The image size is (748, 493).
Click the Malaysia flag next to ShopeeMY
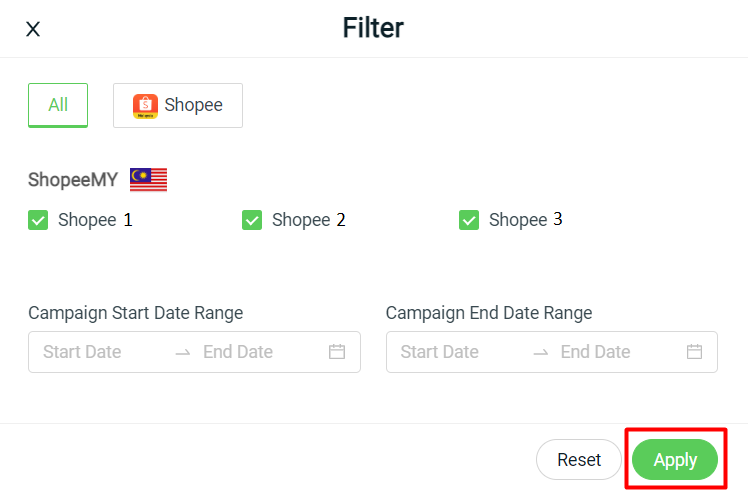(x=148, y=180)
